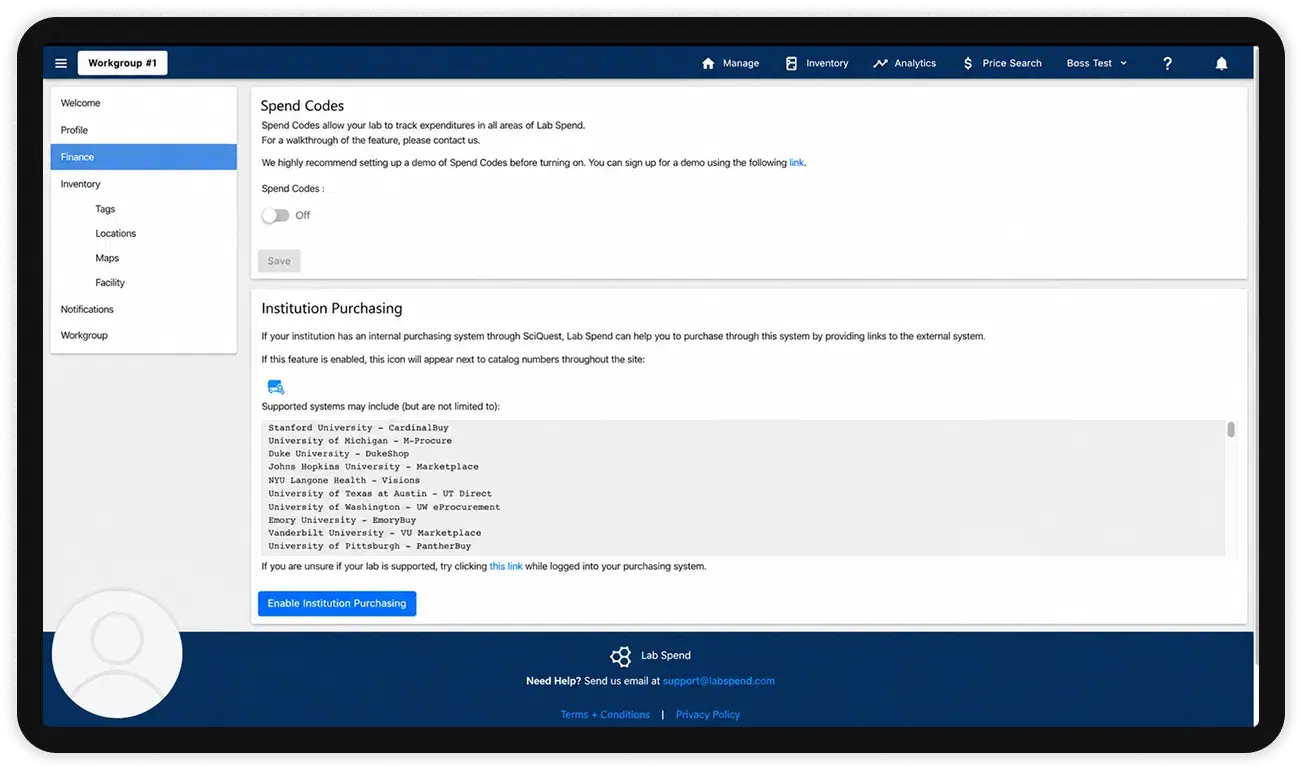
Task: Click the Save button
Action: coord(279,261)
